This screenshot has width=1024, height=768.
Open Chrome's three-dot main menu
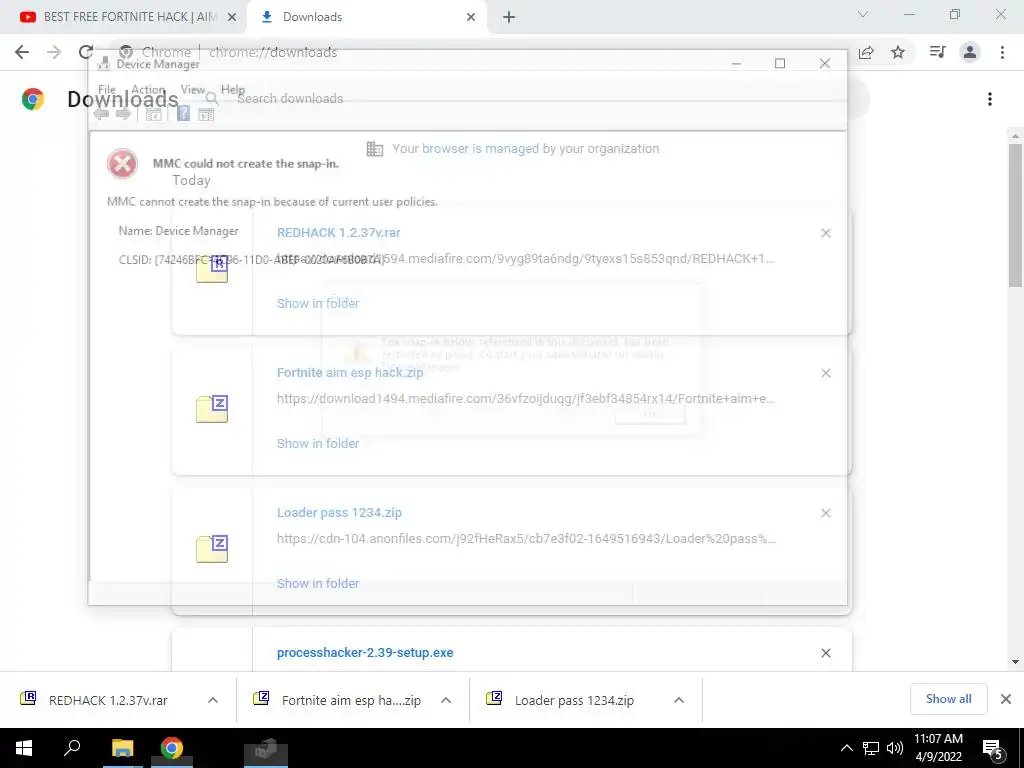[1002, 52]
